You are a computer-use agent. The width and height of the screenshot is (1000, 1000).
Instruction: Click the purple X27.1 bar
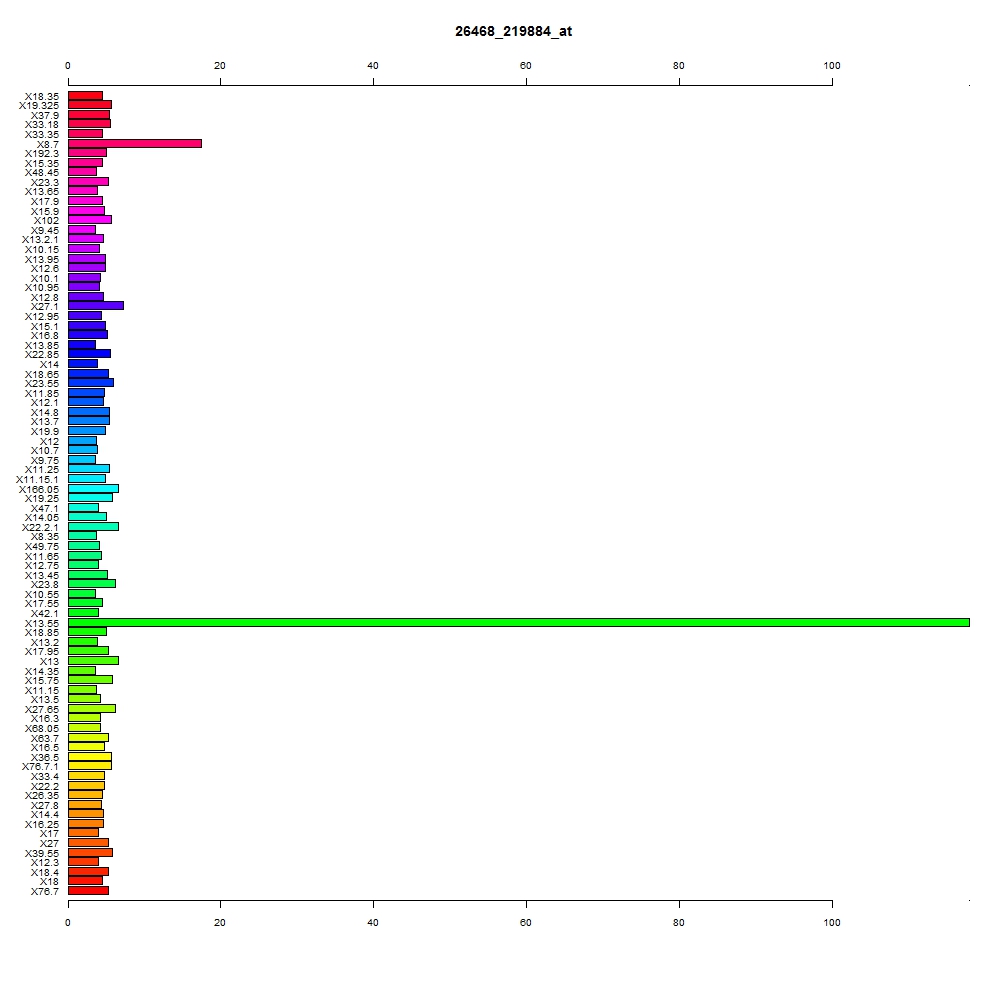click(x=96, y=305)
